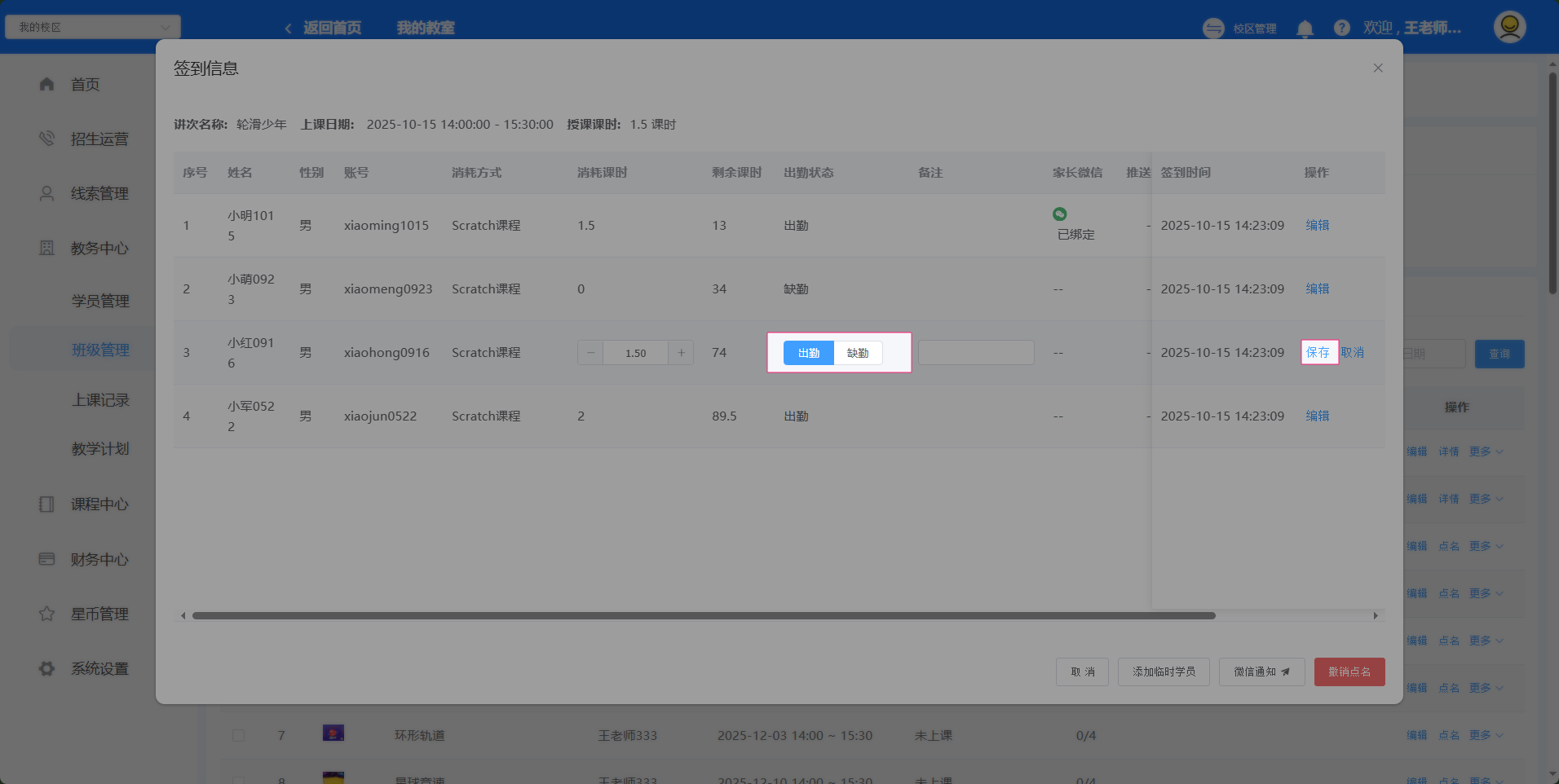The width and height of the screenshot is (1559, 784).
Task: Open the 我的校区 campus dropdown
Action: click(93, 27)
